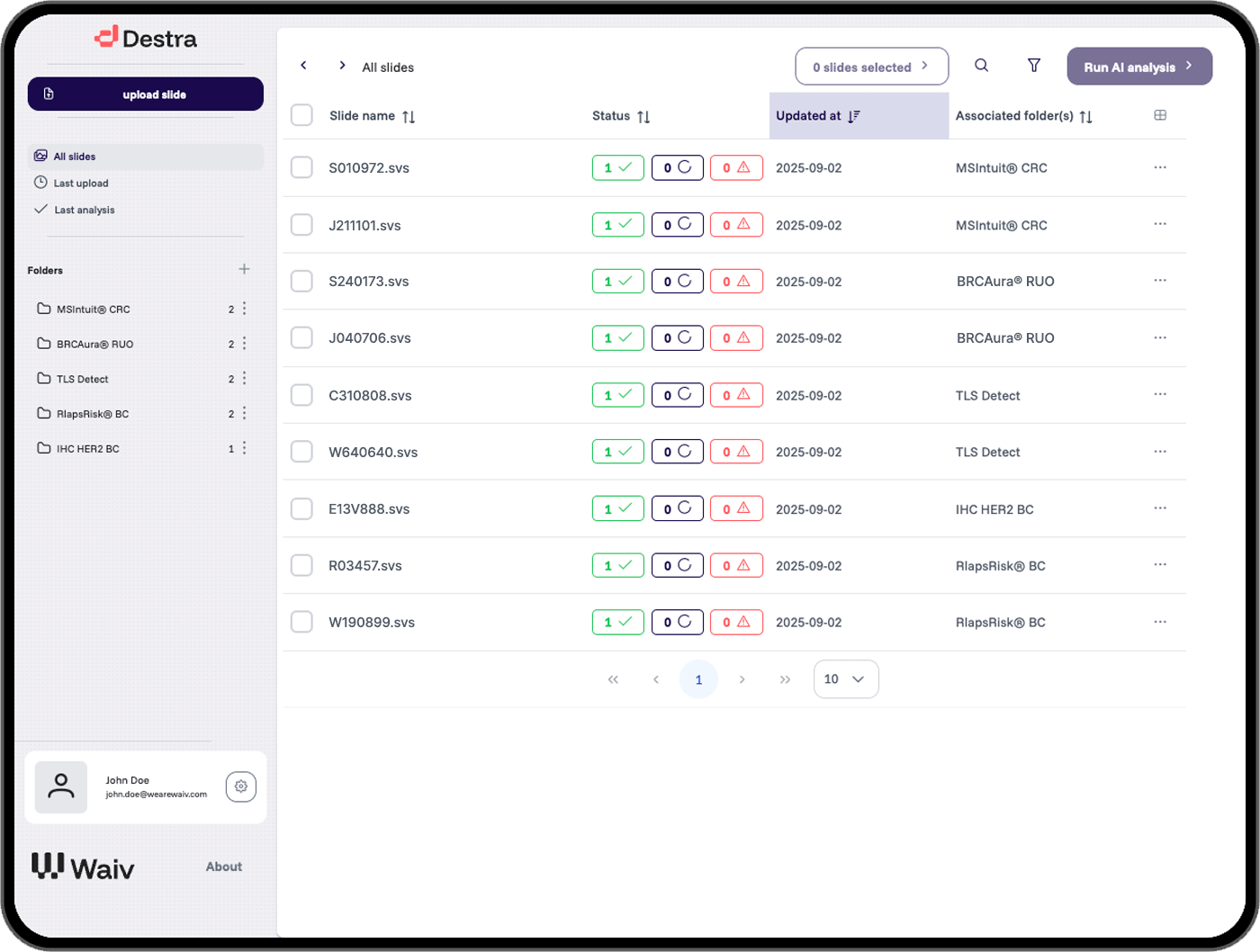The height and width of the screenshot is (952, 1260).
Task: Check the checkbox for W190899.svs
Action: [x=301, y=622]
